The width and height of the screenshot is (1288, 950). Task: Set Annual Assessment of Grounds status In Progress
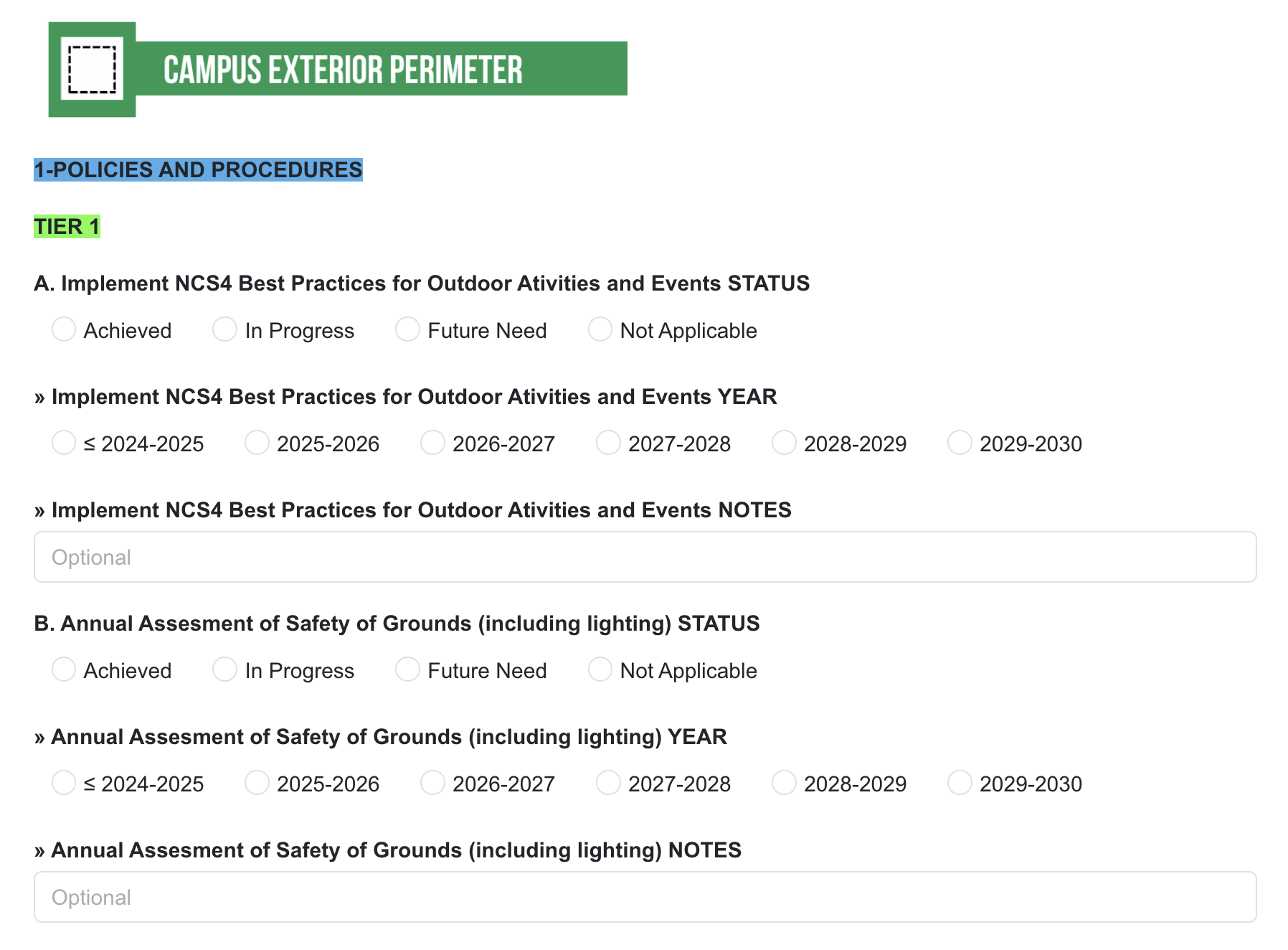(224, 670)
